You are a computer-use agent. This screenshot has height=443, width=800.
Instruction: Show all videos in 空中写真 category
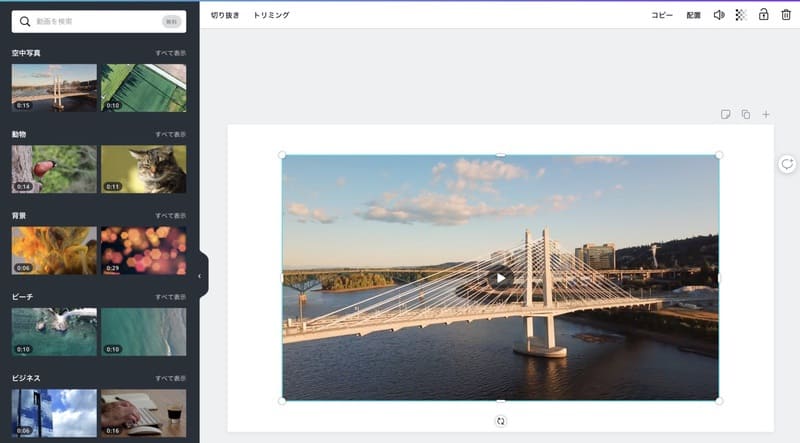pyautogui.click(x=170, y=53)
